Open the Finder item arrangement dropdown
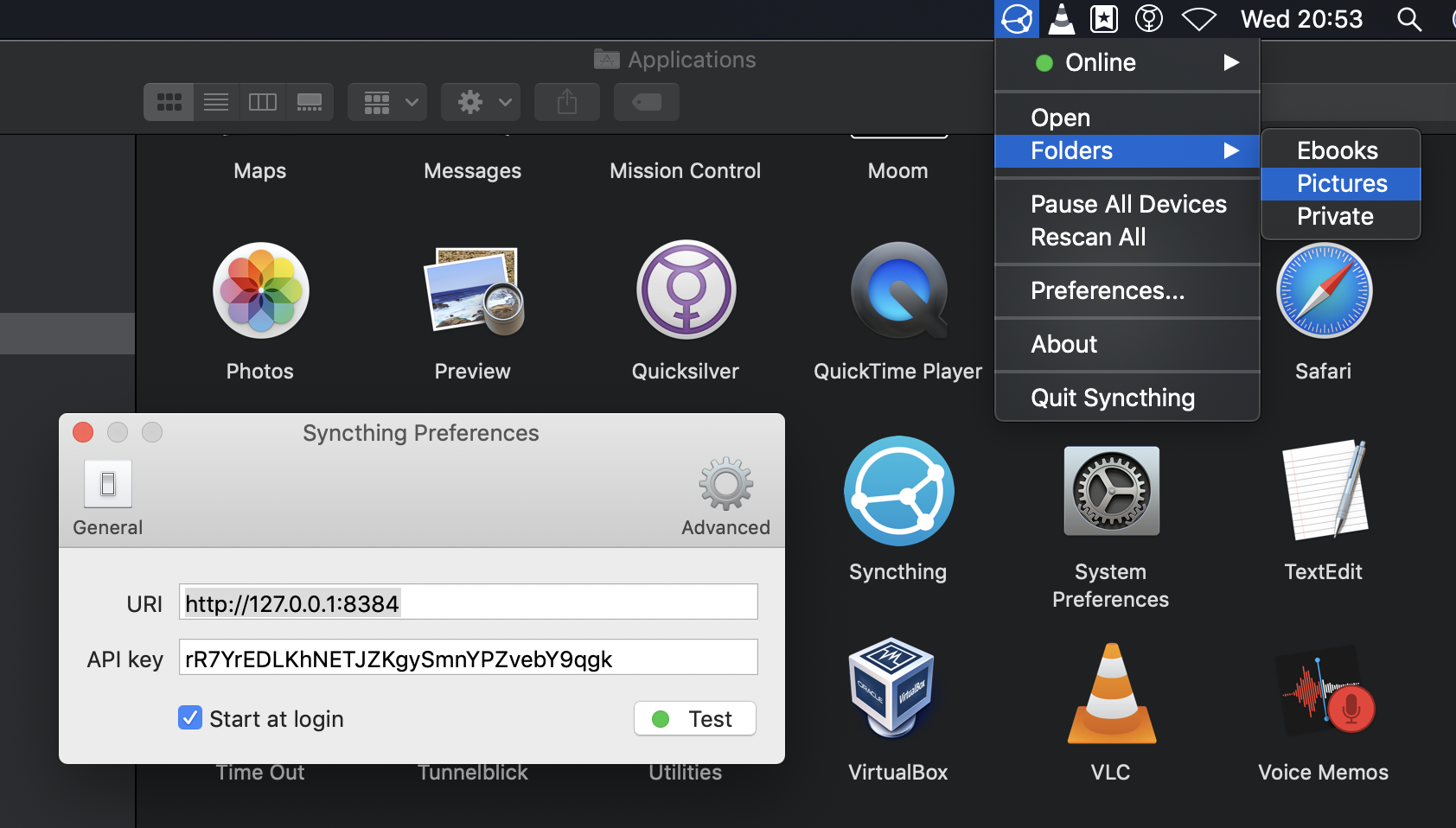 (x=386, y=101)
